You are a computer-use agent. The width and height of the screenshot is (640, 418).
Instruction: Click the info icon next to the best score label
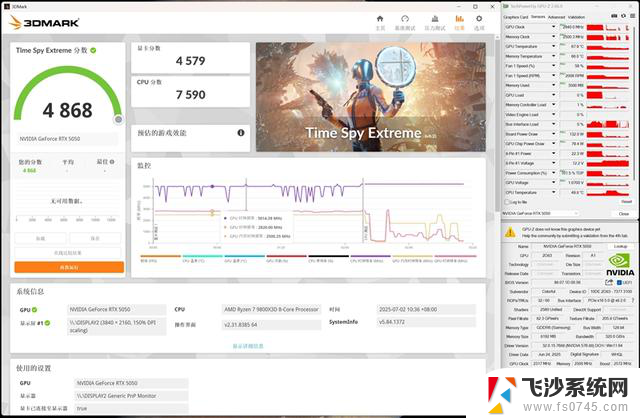tap(112, 162)
